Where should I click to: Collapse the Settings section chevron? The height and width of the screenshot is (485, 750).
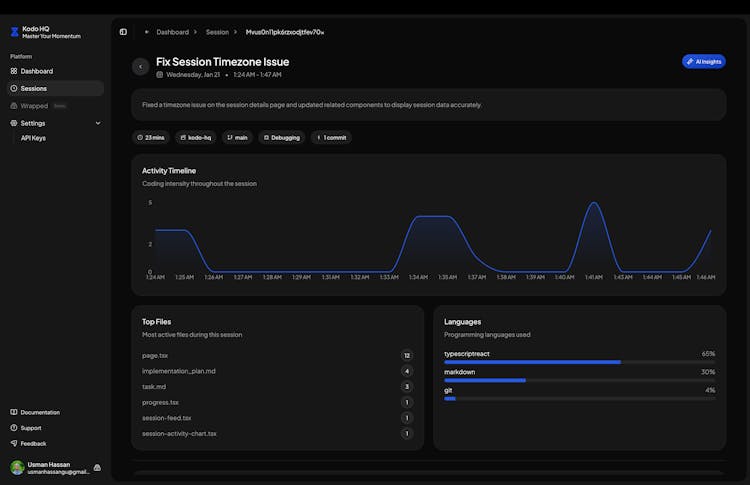point(97,123)
